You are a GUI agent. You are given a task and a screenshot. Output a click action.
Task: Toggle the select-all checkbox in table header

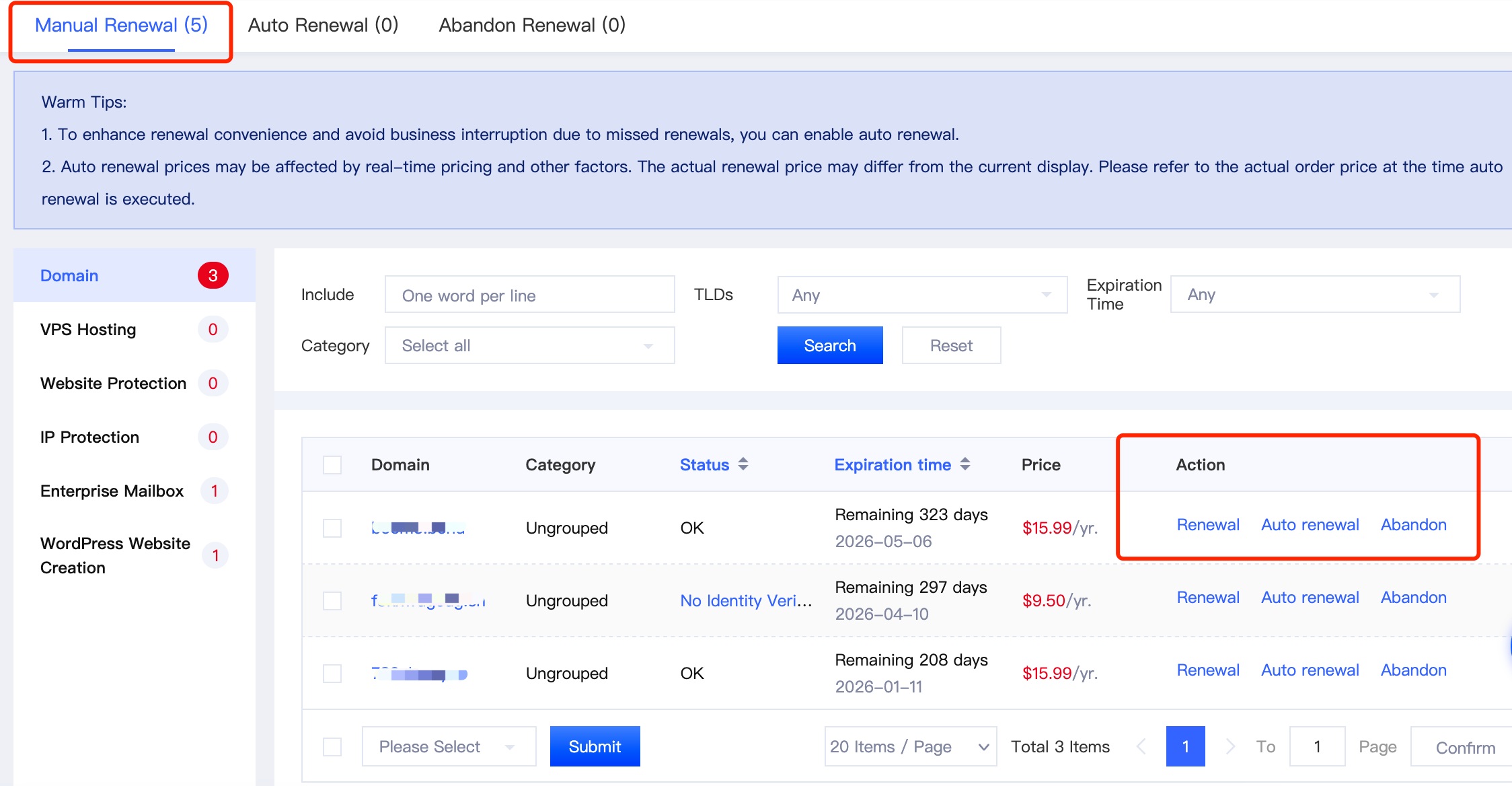pyautogui.click(x=332, y=465)
